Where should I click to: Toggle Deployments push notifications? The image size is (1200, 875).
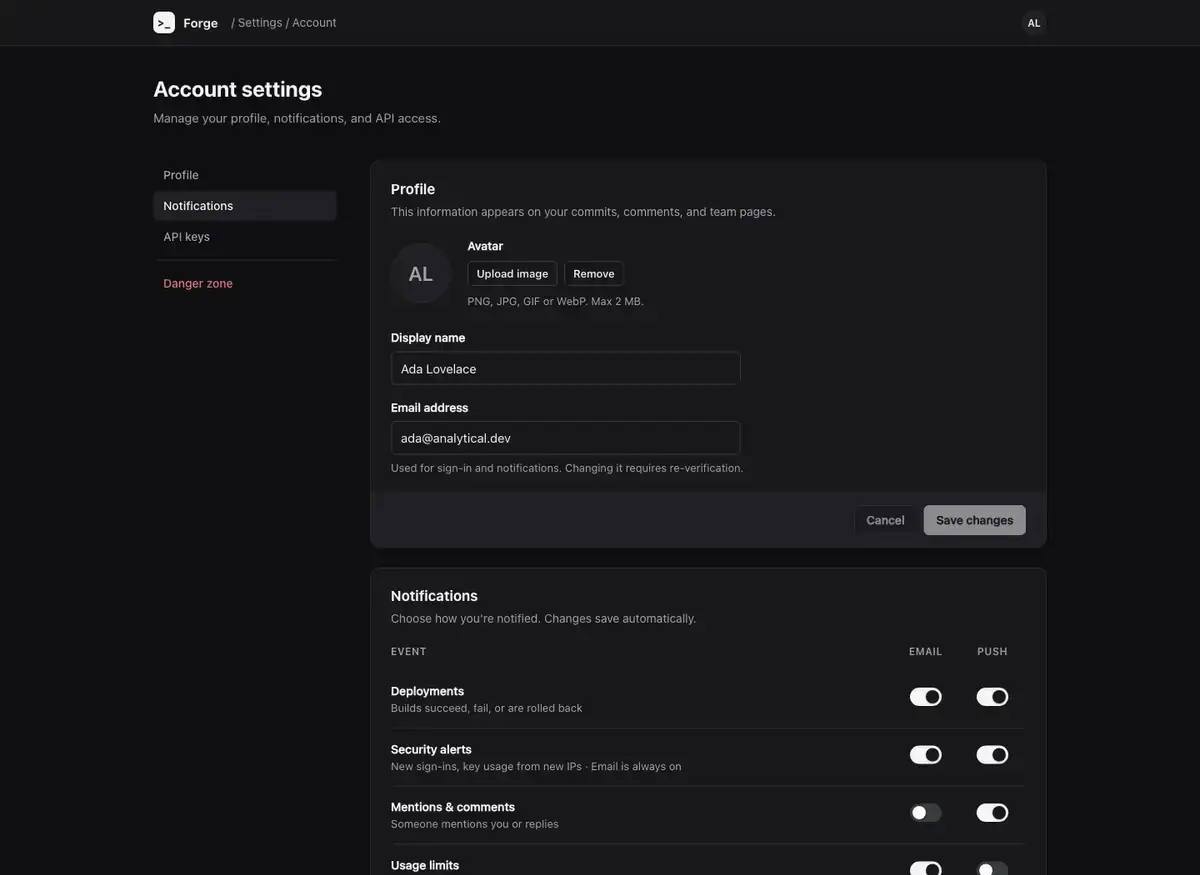[x=993, y=697]
